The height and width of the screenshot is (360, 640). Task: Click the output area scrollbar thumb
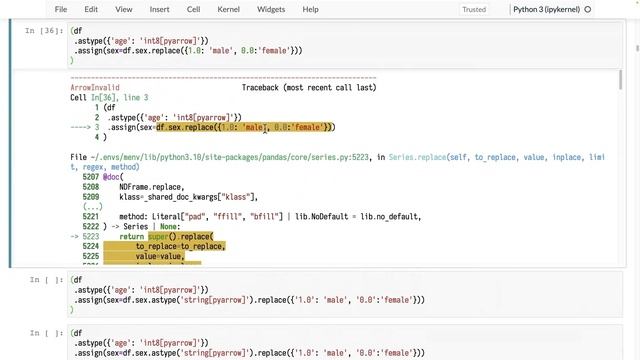click(x=620, y=80)
